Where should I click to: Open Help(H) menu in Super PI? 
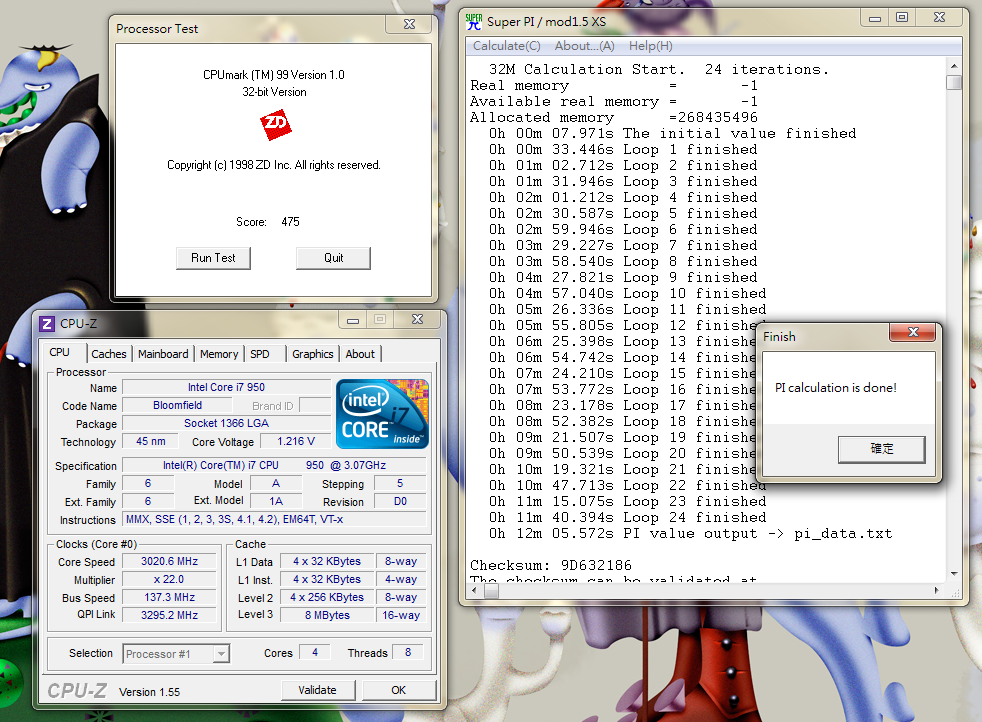[651, 46]
